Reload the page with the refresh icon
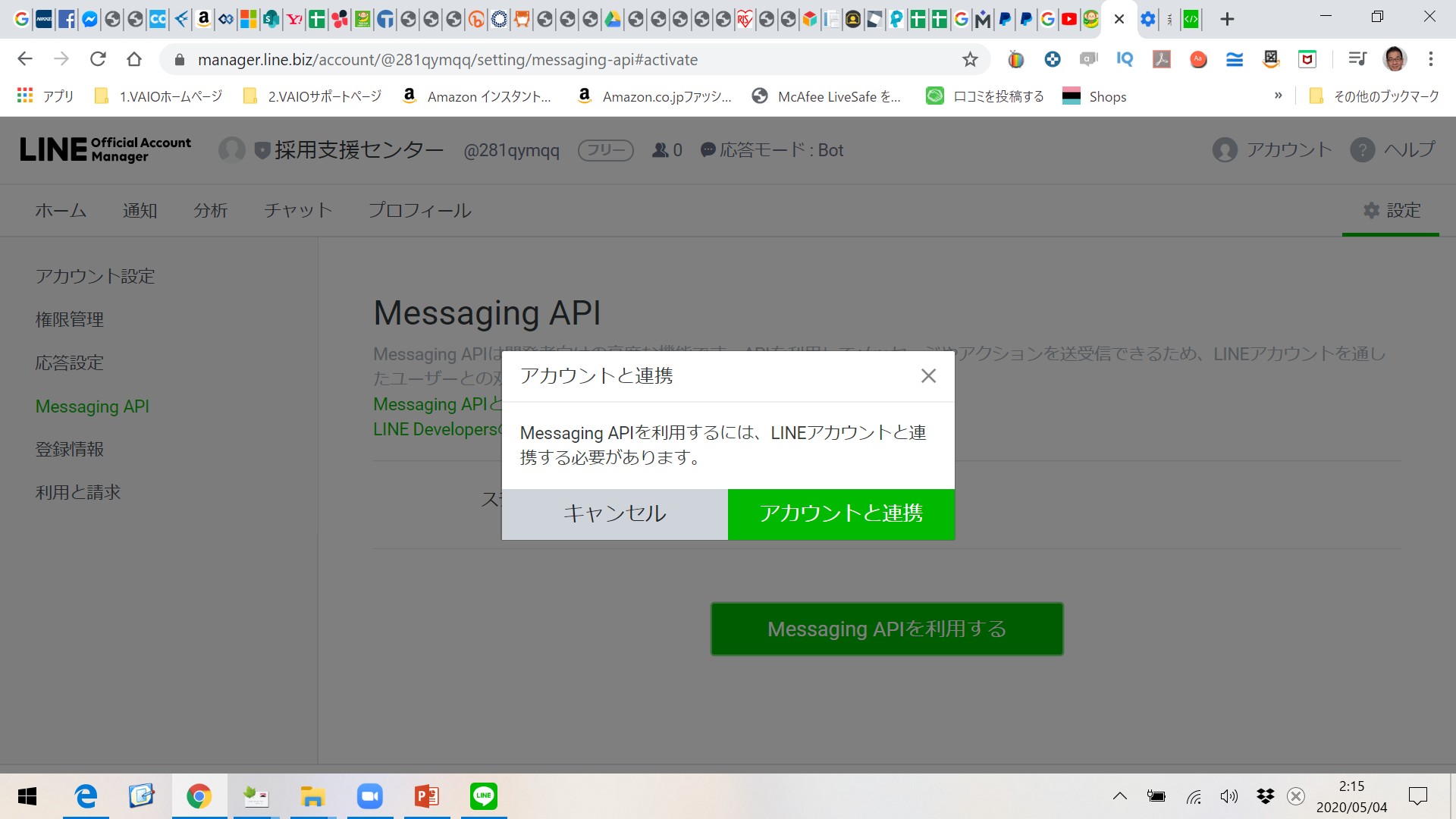 pyautogui.click(x=98, y=59)
